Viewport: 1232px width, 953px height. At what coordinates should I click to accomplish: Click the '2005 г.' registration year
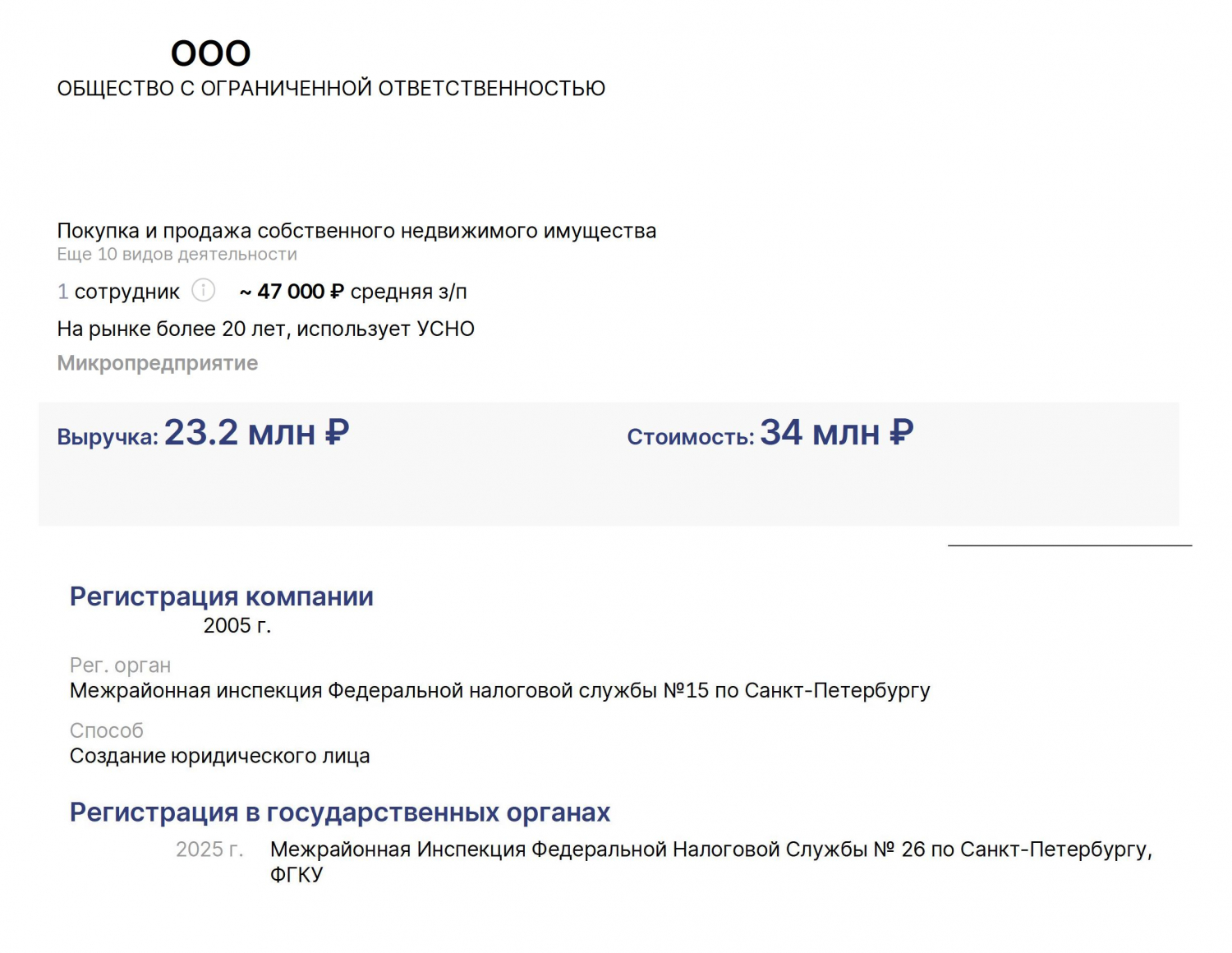[237, 626]
